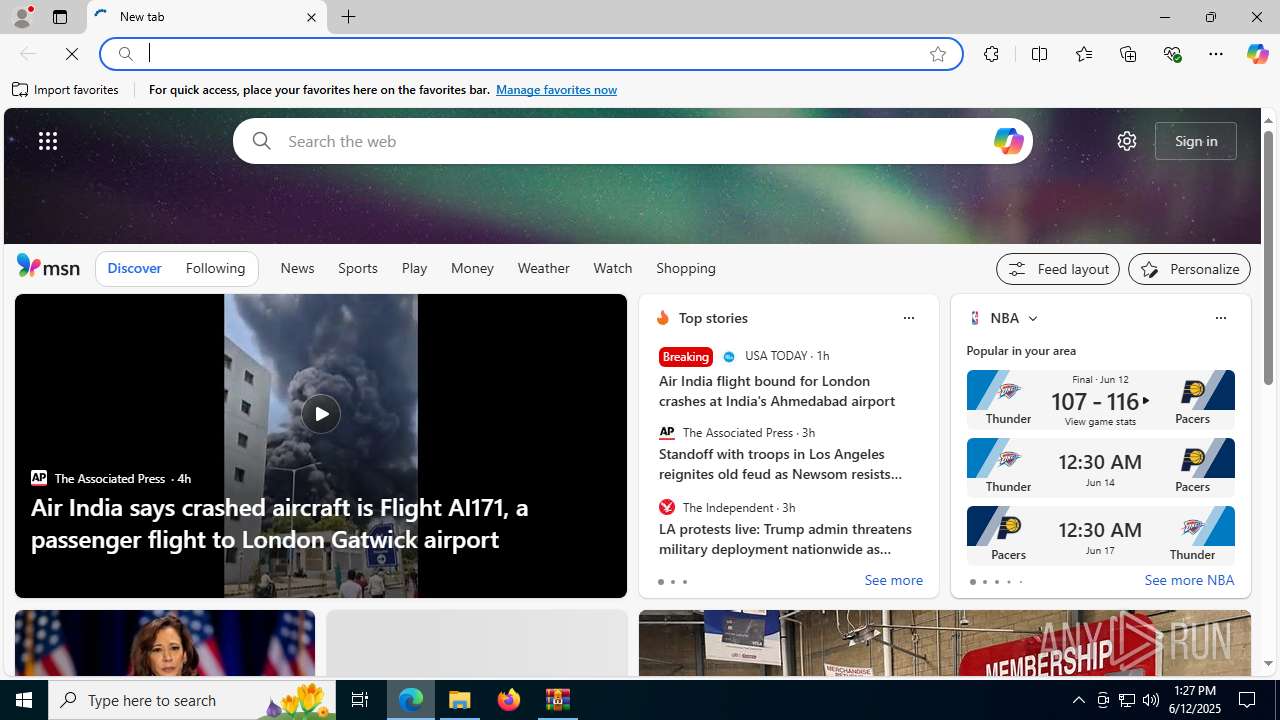Image resolution: width=1280 pixels, height=720 pixels.
Task: Open the Sports tab
Action: [x=358, y=268]
